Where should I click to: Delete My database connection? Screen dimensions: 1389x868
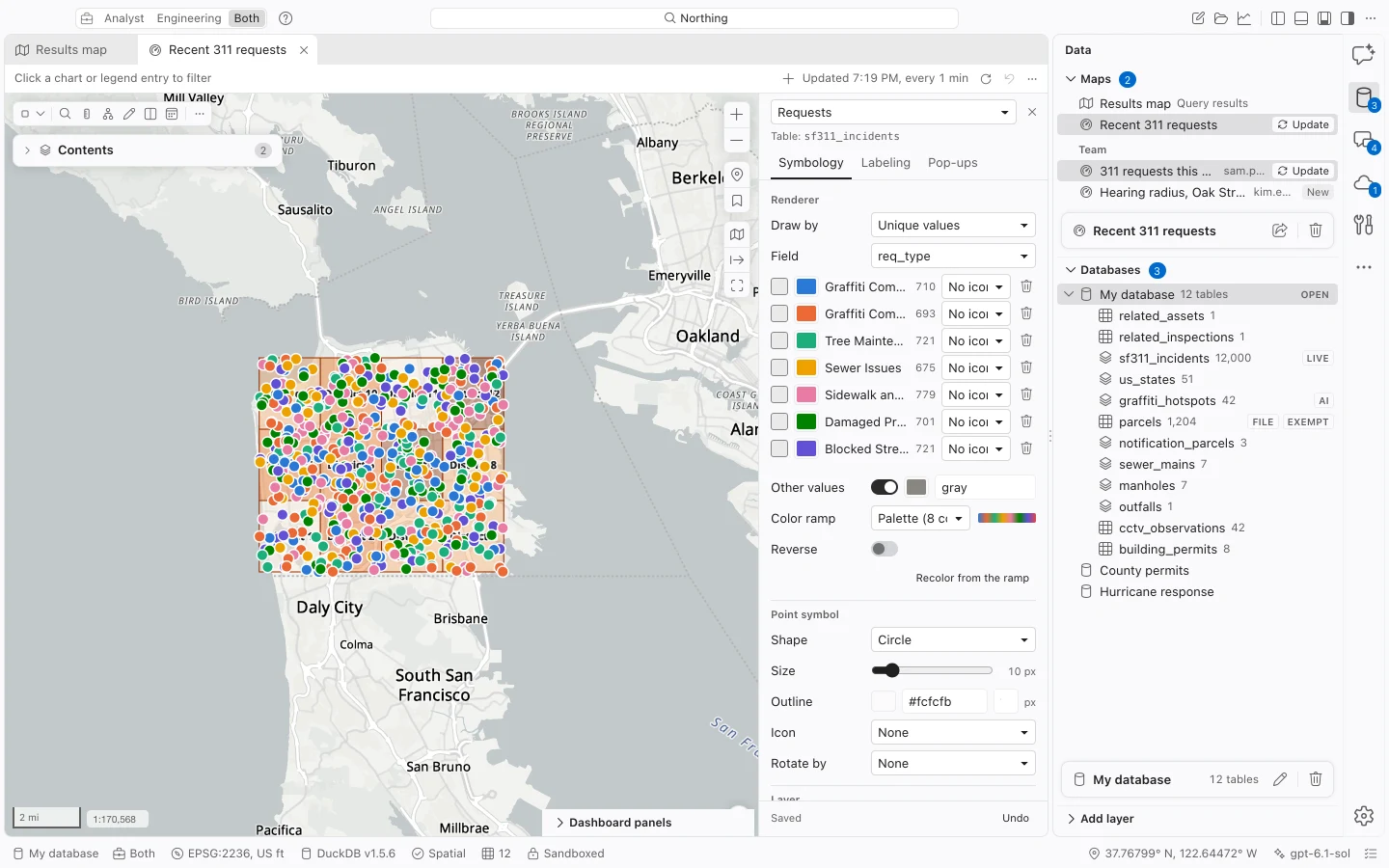[x=1316, y=779]
